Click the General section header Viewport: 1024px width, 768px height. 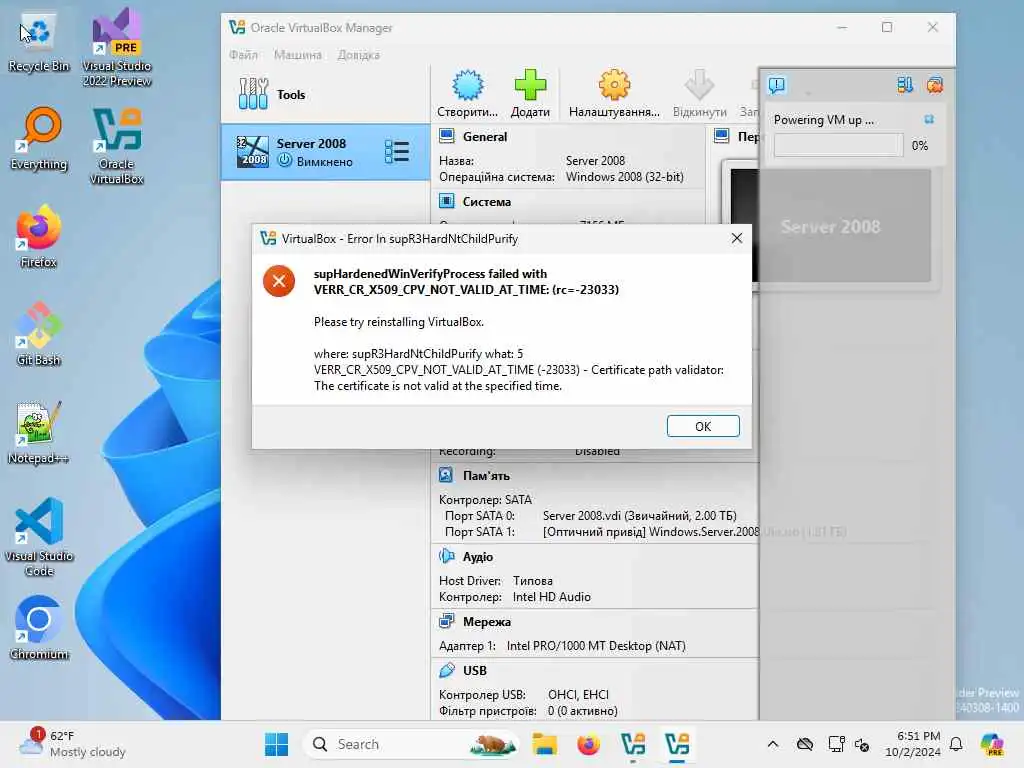[485, 136]
